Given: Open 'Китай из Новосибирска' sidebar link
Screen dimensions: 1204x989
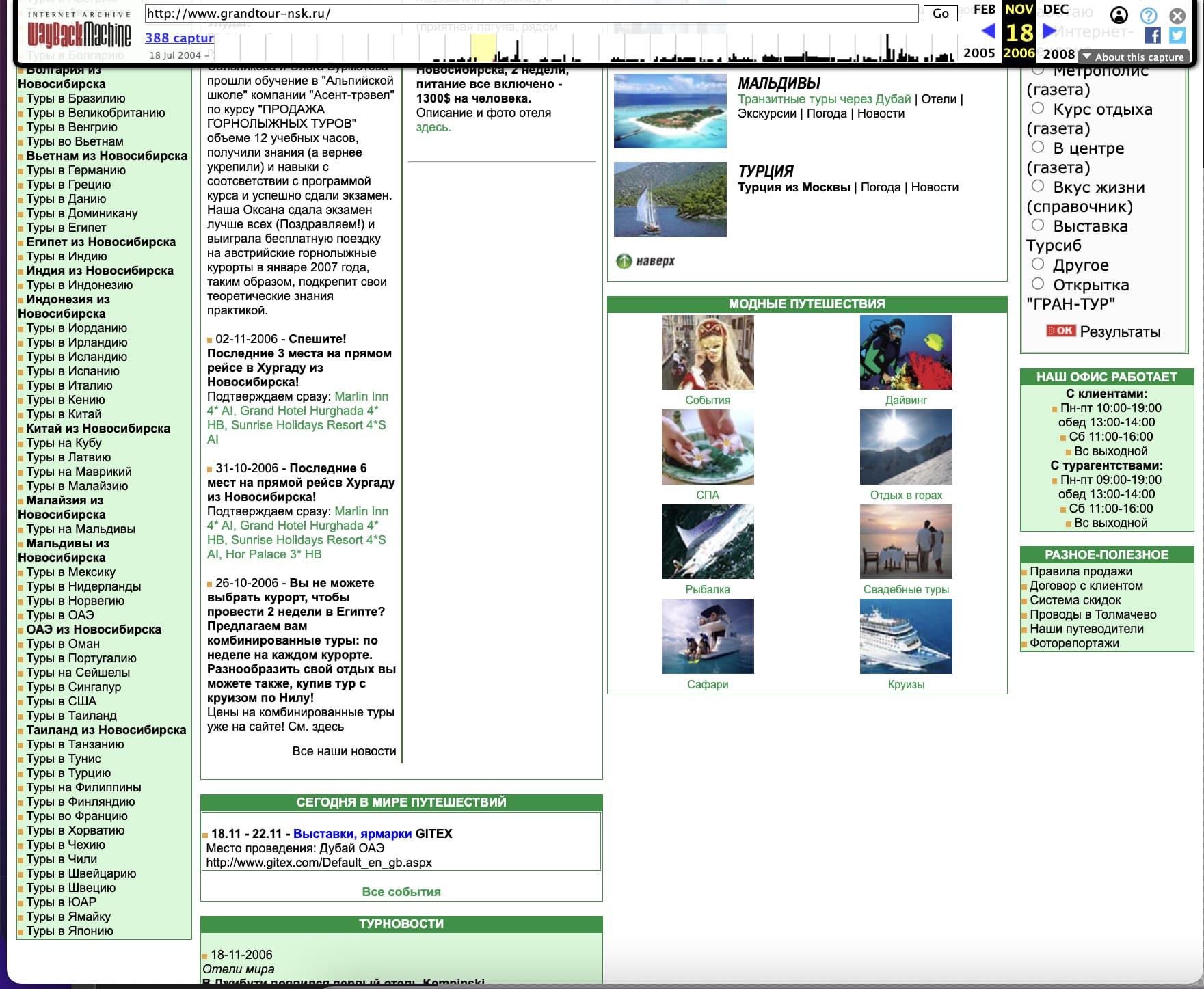Looking at the screenshot, I should coord(98,429).
